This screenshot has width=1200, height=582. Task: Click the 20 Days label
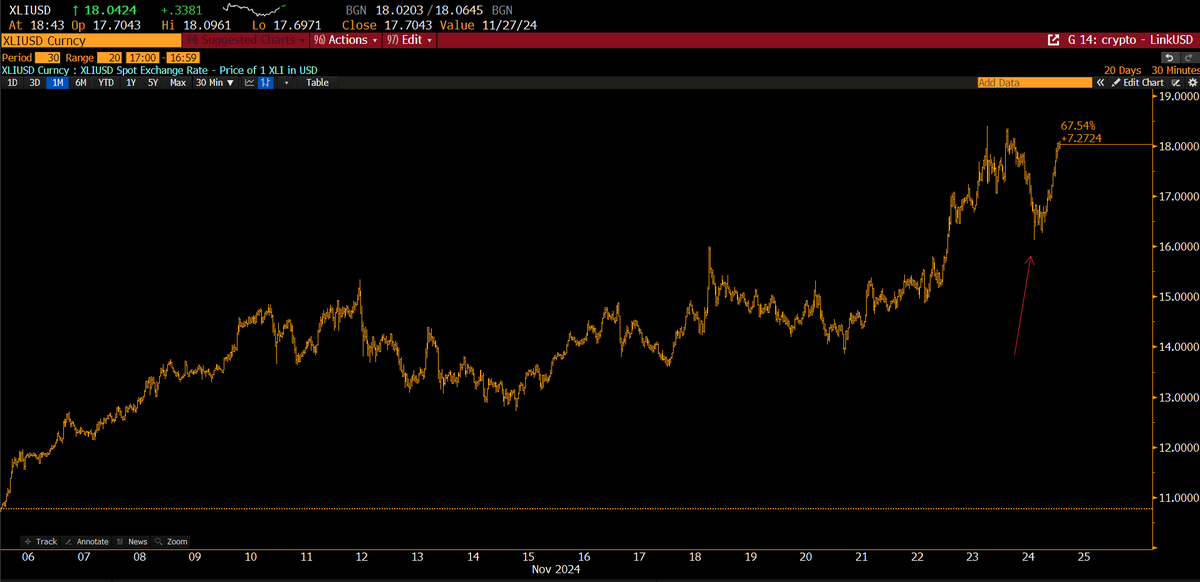(x=1122, y=70)
